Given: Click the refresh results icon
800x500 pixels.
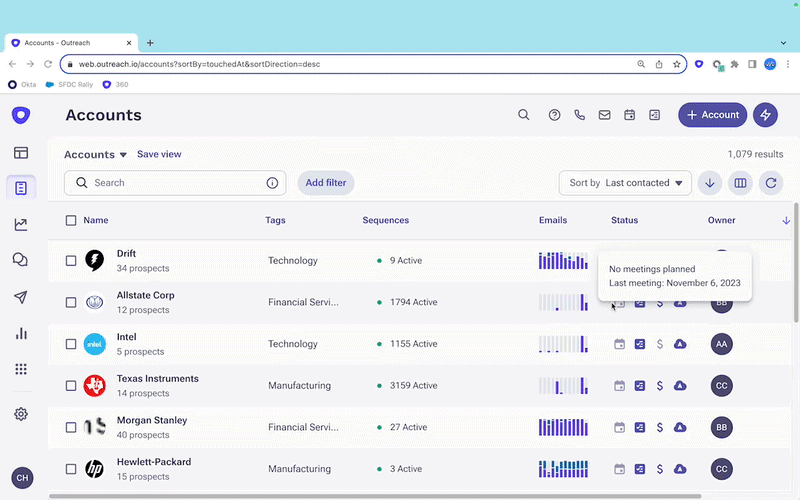Looking at the screenshot, I should point(770,183).
